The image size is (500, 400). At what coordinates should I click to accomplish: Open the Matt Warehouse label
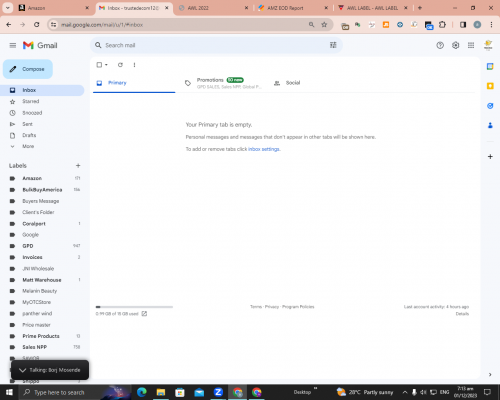pyautogui.click(x=42, y=280)
